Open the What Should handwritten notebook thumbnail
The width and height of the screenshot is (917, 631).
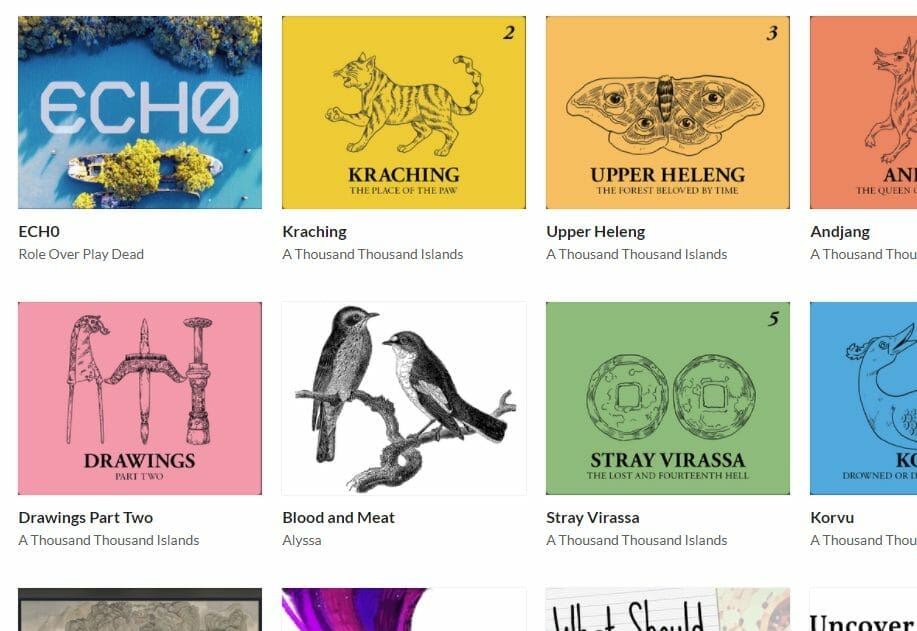click(x=667, y=609)
